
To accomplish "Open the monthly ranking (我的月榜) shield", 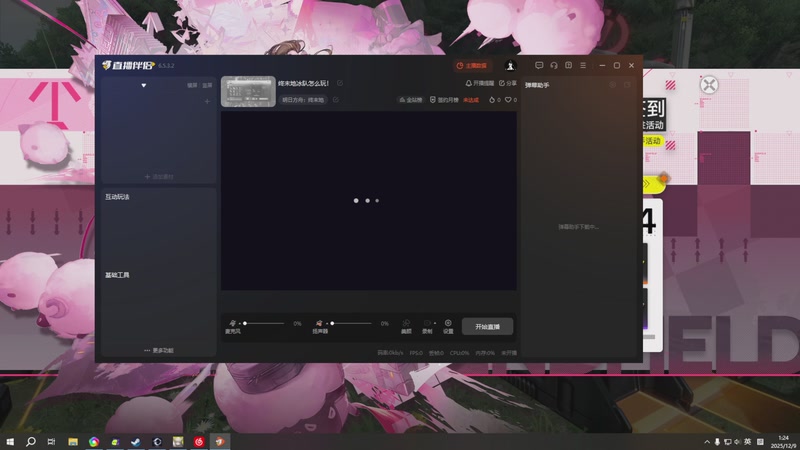I will click(x=444, y=100).
